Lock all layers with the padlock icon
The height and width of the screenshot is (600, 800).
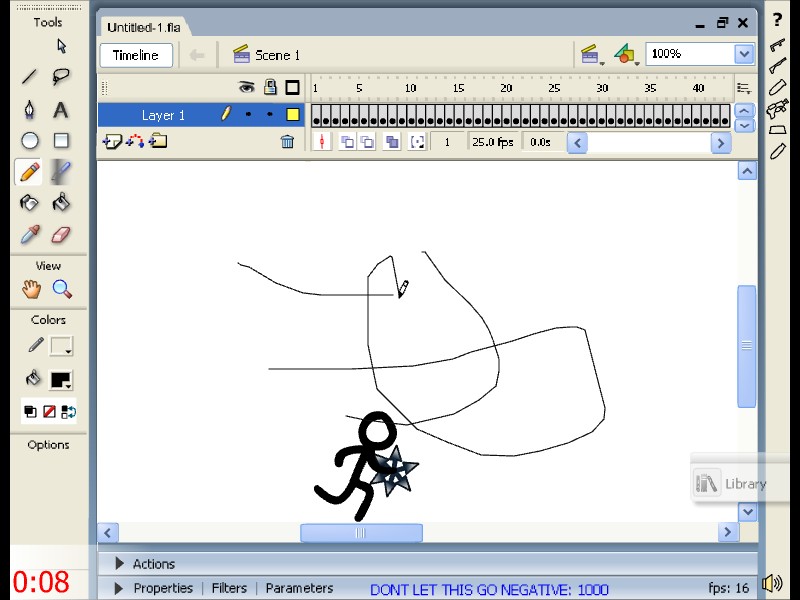[269, 88]
